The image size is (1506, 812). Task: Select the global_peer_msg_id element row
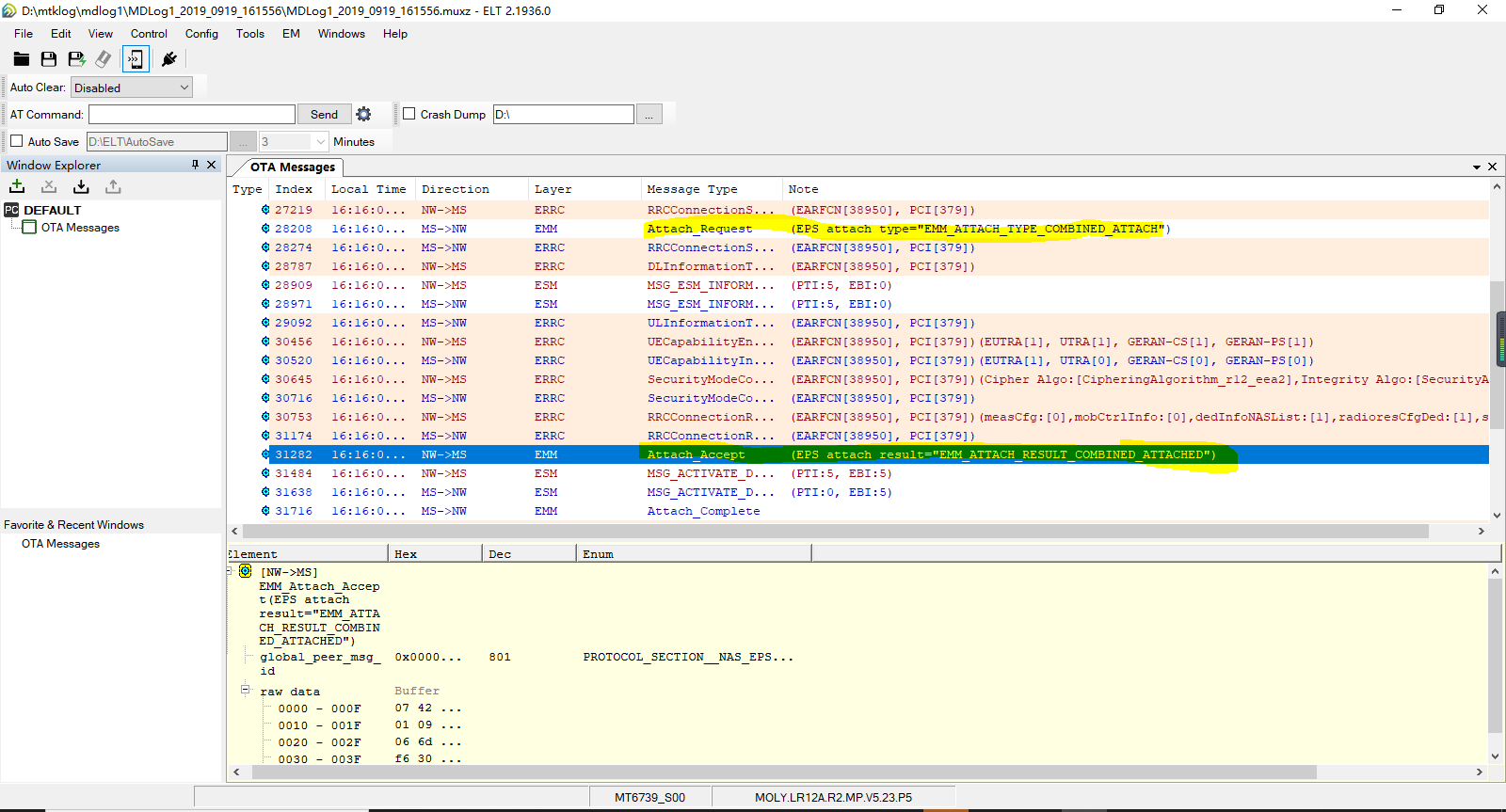(x=527, y=663)
